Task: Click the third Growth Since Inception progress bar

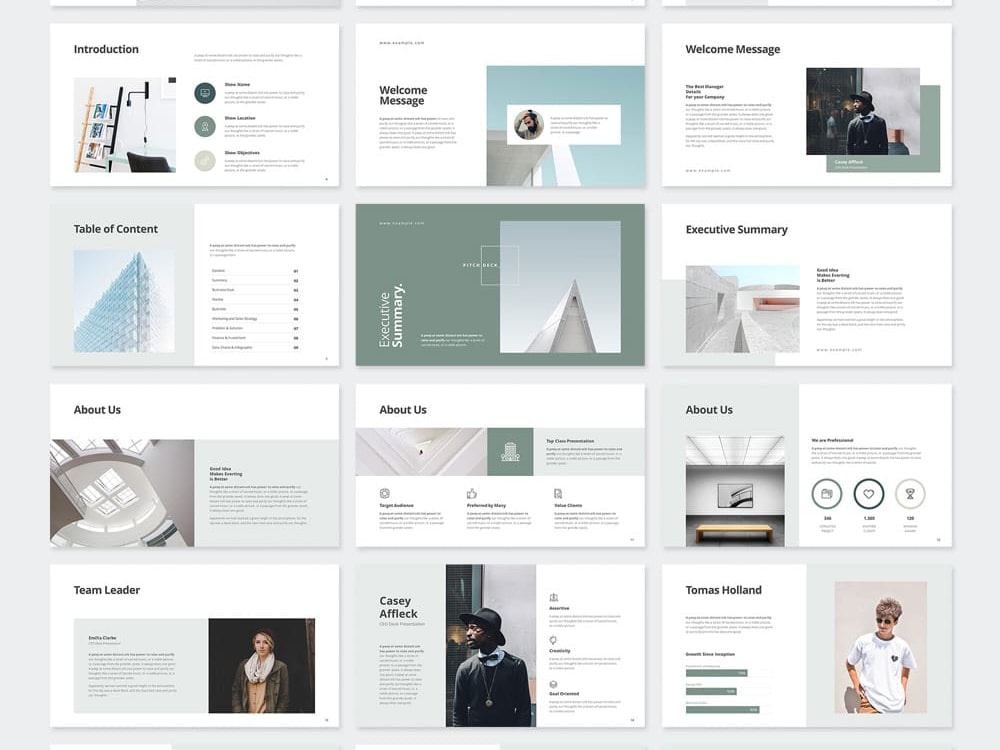Action: [x=723, y=709]
